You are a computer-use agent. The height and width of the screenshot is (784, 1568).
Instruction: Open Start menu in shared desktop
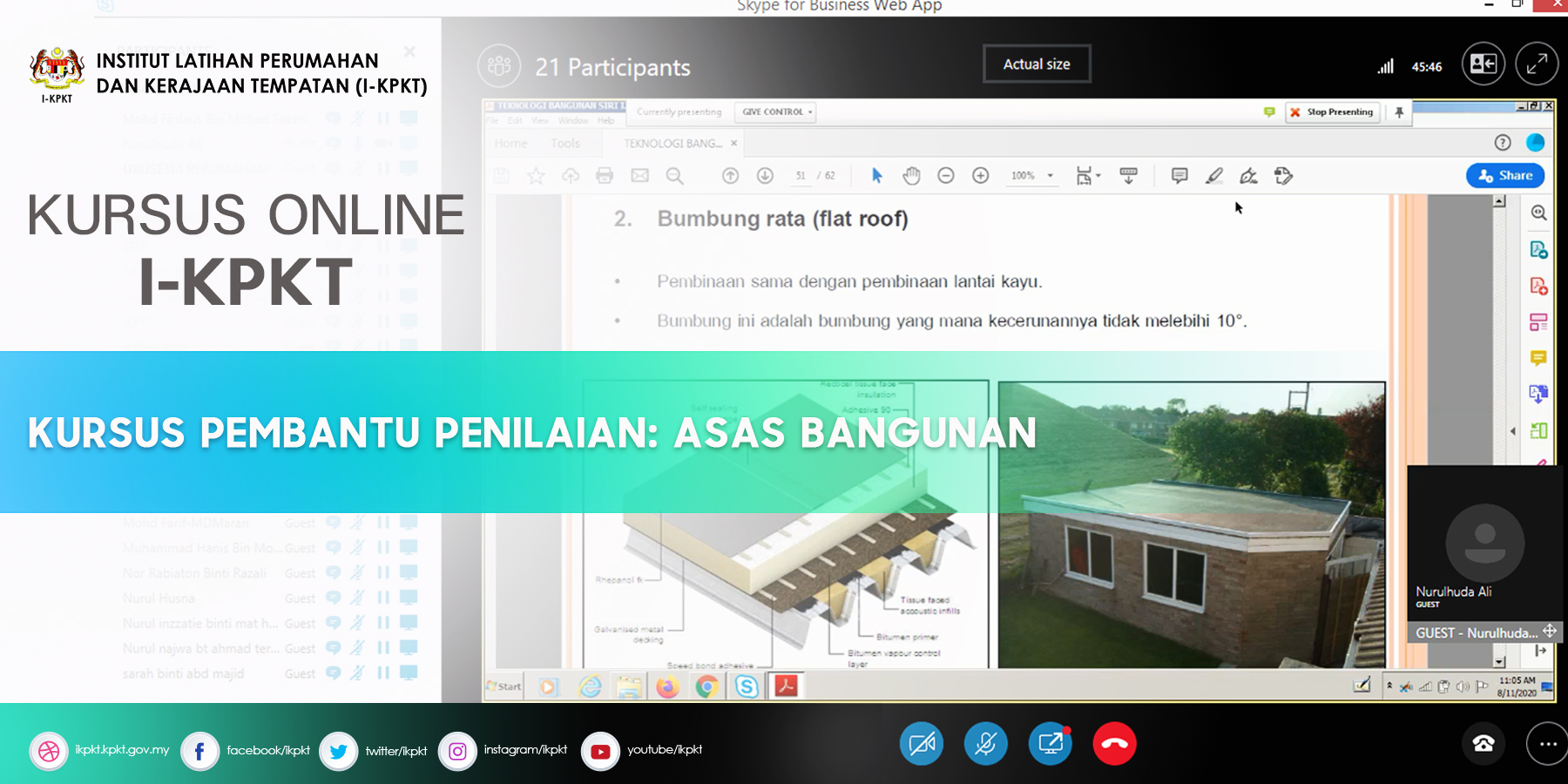pyautogui.click(x=505, y=686)
